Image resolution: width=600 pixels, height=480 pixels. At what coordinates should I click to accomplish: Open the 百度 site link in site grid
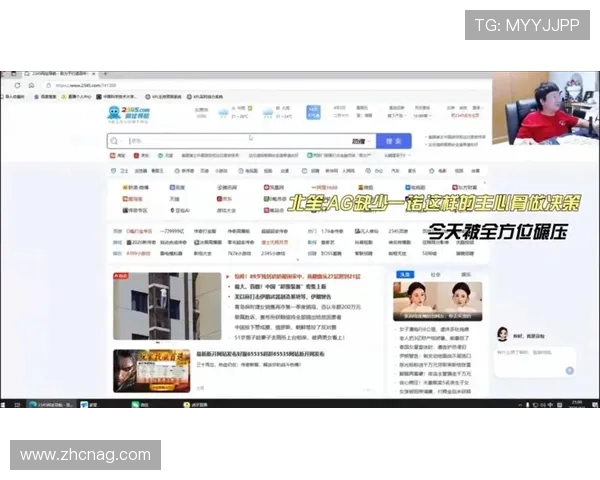(x=177, y=187)
